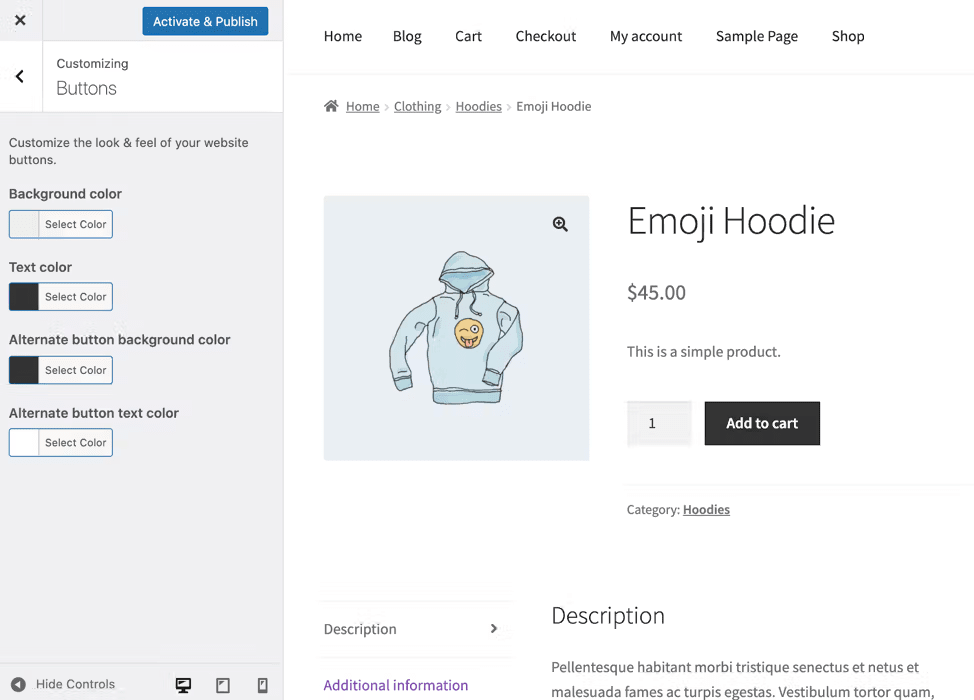
Task: Close the Customizer with the X icon
Action: point(20,20)
